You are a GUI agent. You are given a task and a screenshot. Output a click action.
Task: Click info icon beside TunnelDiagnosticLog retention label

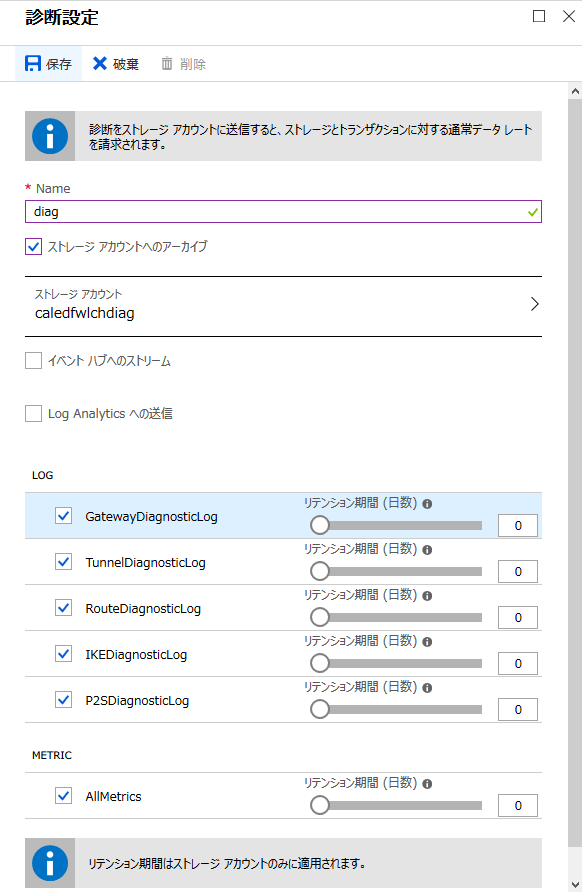pyautogui.click(x=427, y=550)
